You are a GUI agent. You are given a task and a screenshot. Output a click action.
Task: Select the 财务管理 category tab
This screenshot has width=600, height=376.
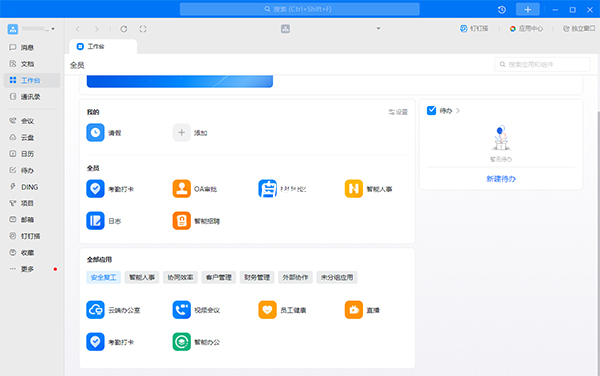[257, 277]
